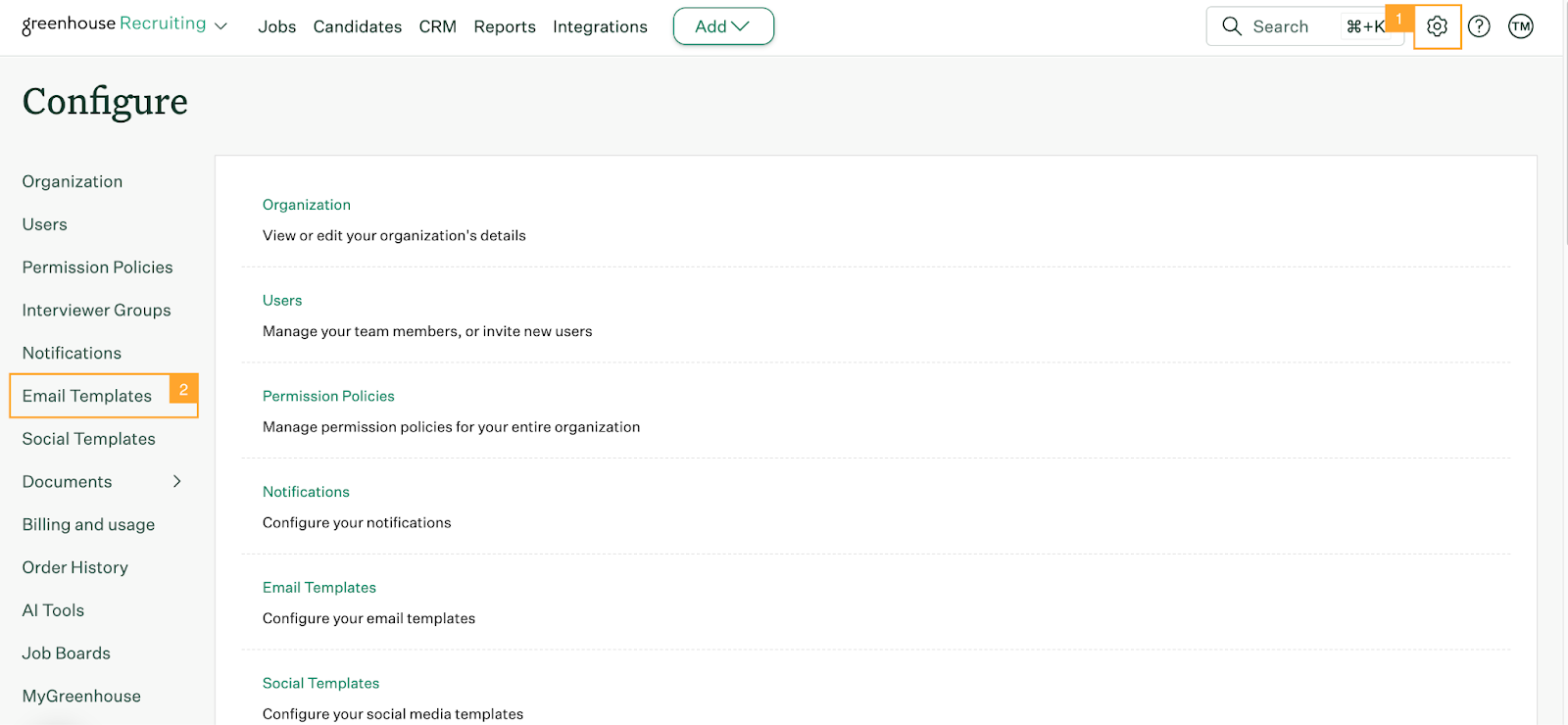Open the Reports menu item
Viewport: 1568px width, 725px height.
(504, 26)
